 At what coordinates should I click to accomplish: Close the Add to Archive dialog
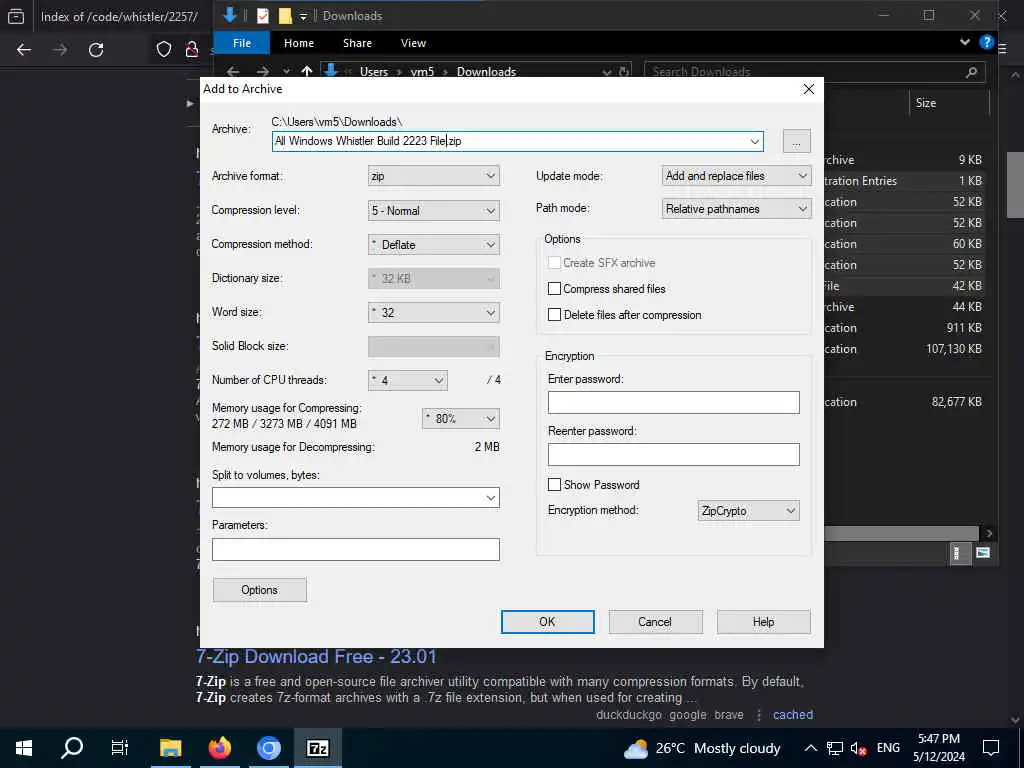tap(808, 89)
